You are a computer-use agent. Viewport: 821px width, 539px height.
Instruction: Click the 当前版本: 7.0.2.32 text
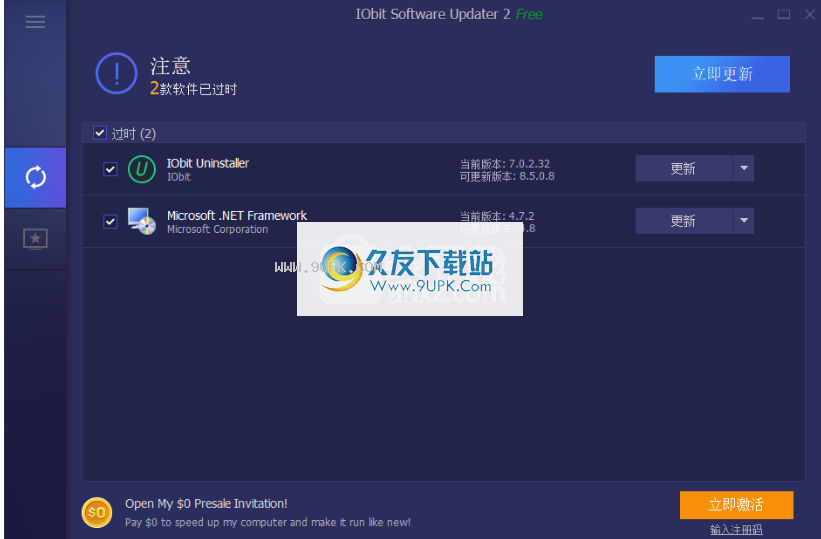[505, 164]
